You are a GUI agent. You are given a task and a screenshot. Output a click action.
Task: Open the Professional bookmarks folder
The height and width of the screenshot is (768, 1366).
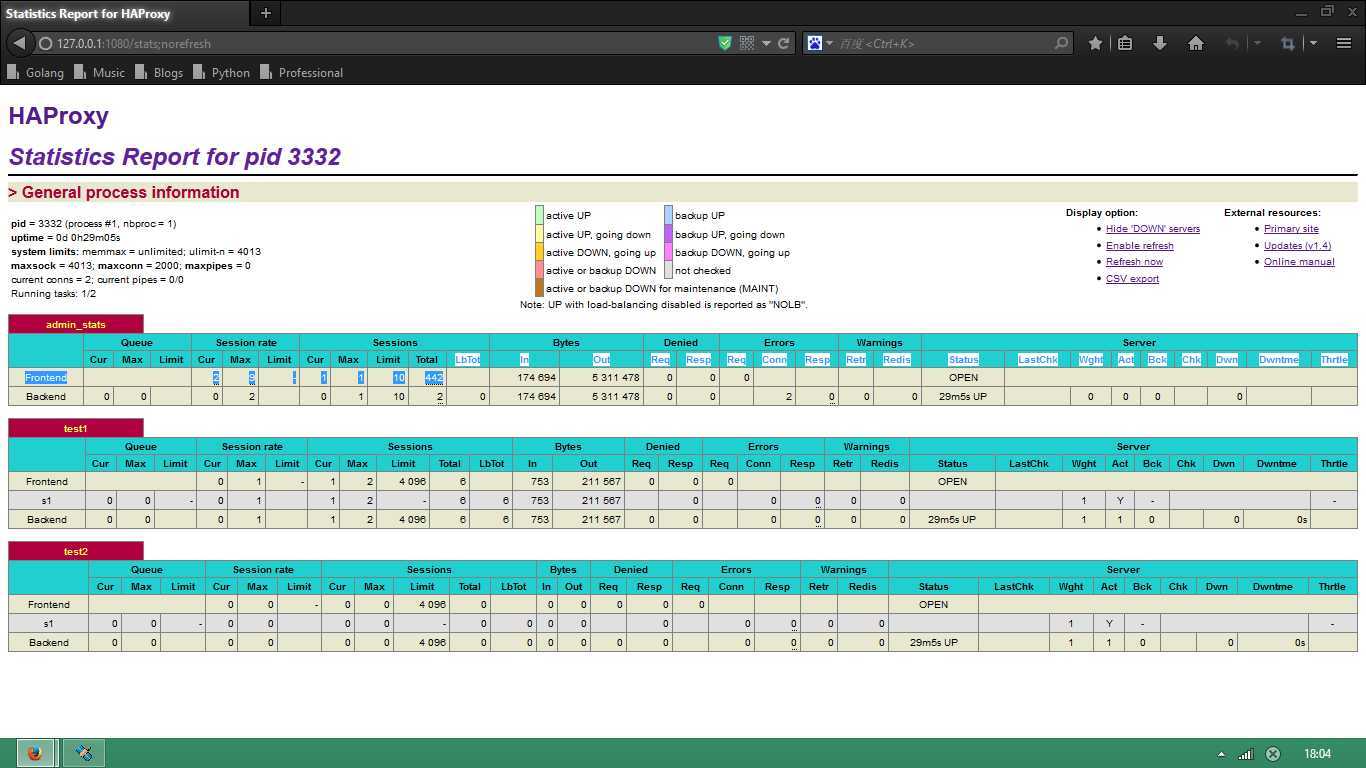(301, 72)
